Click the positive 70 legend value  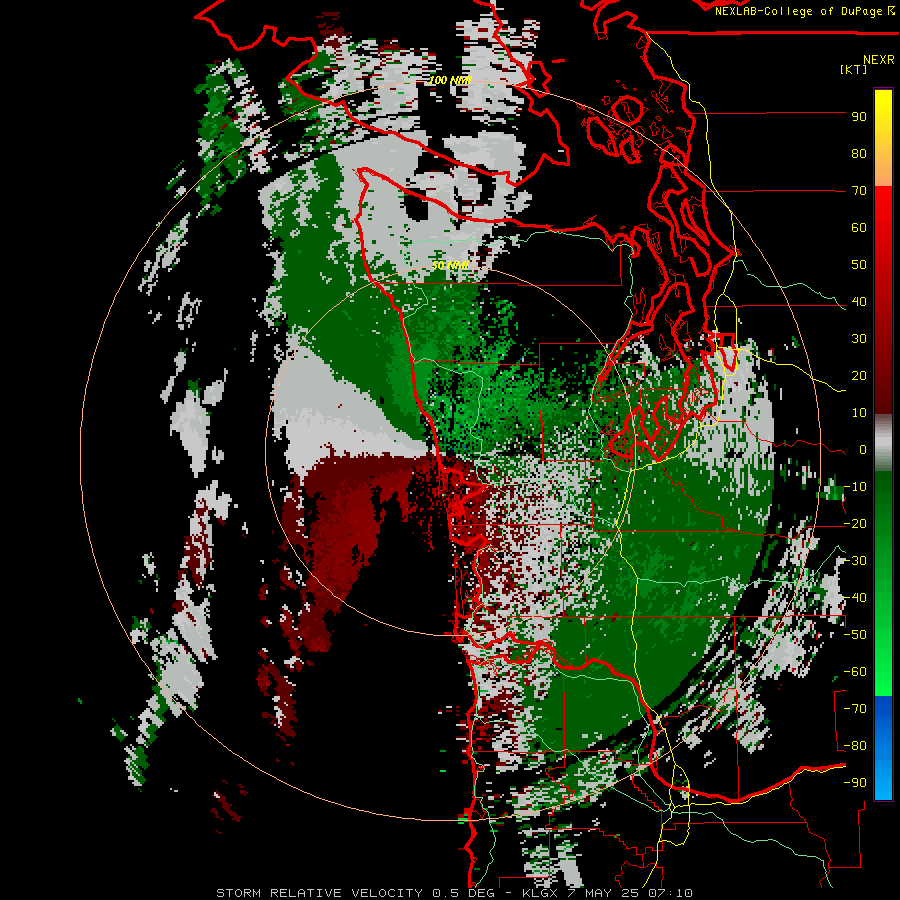coord(859,191)
